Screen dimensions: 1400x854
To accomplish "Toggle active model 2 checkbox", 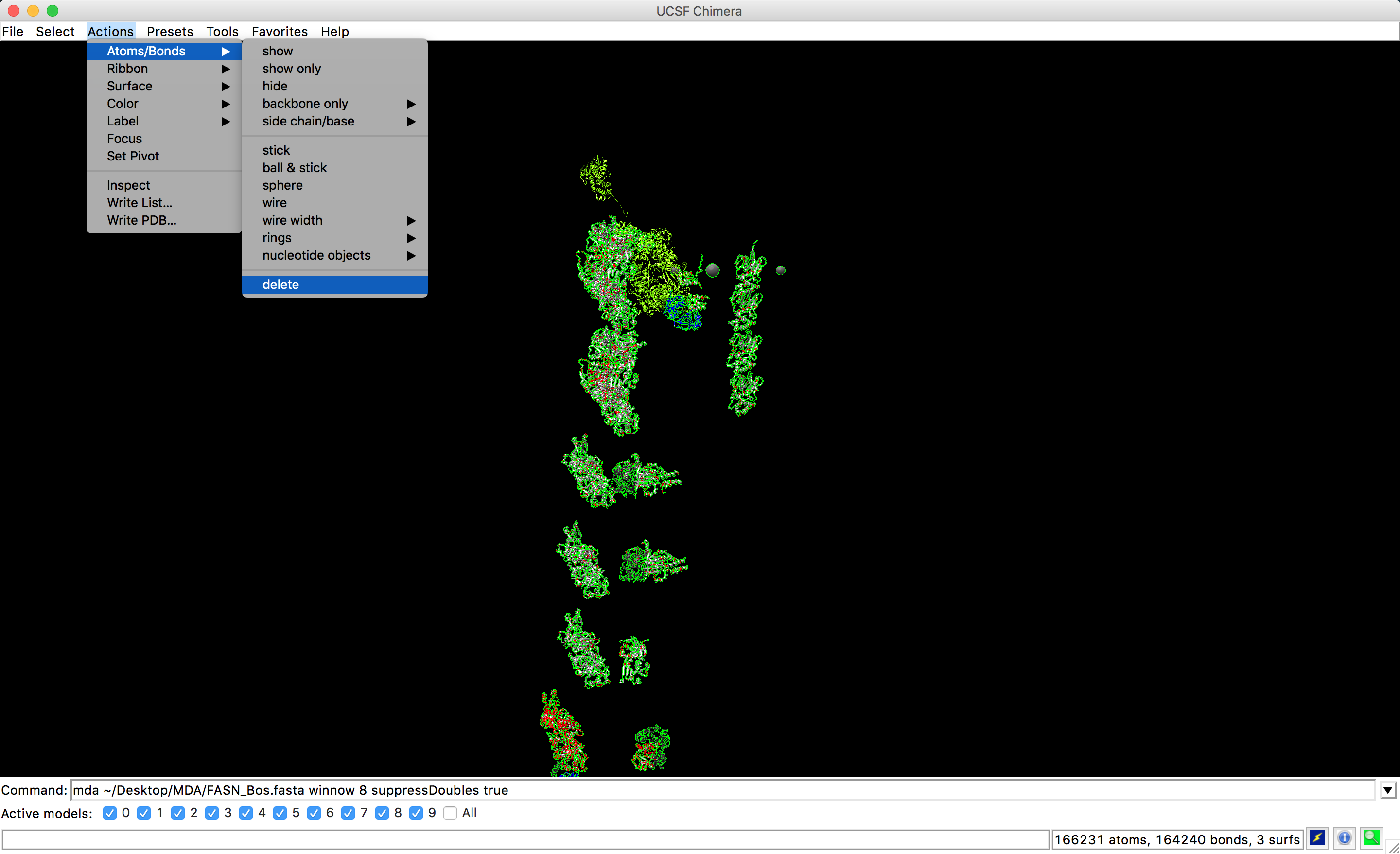I will [178, 813].
